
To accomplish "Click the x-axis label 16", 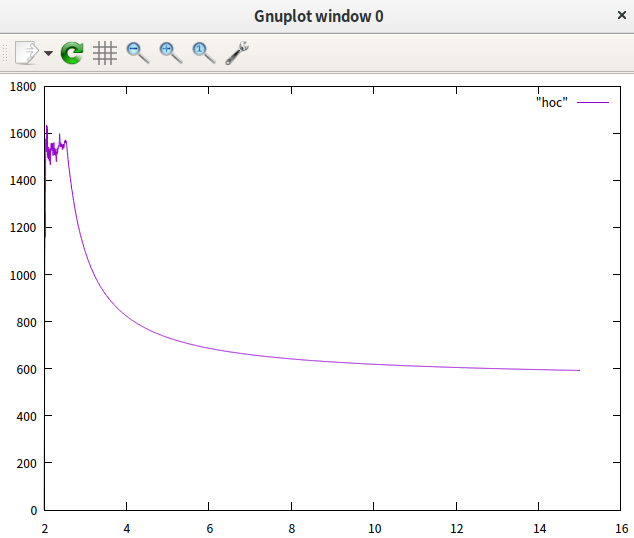I will pos(622,529).
